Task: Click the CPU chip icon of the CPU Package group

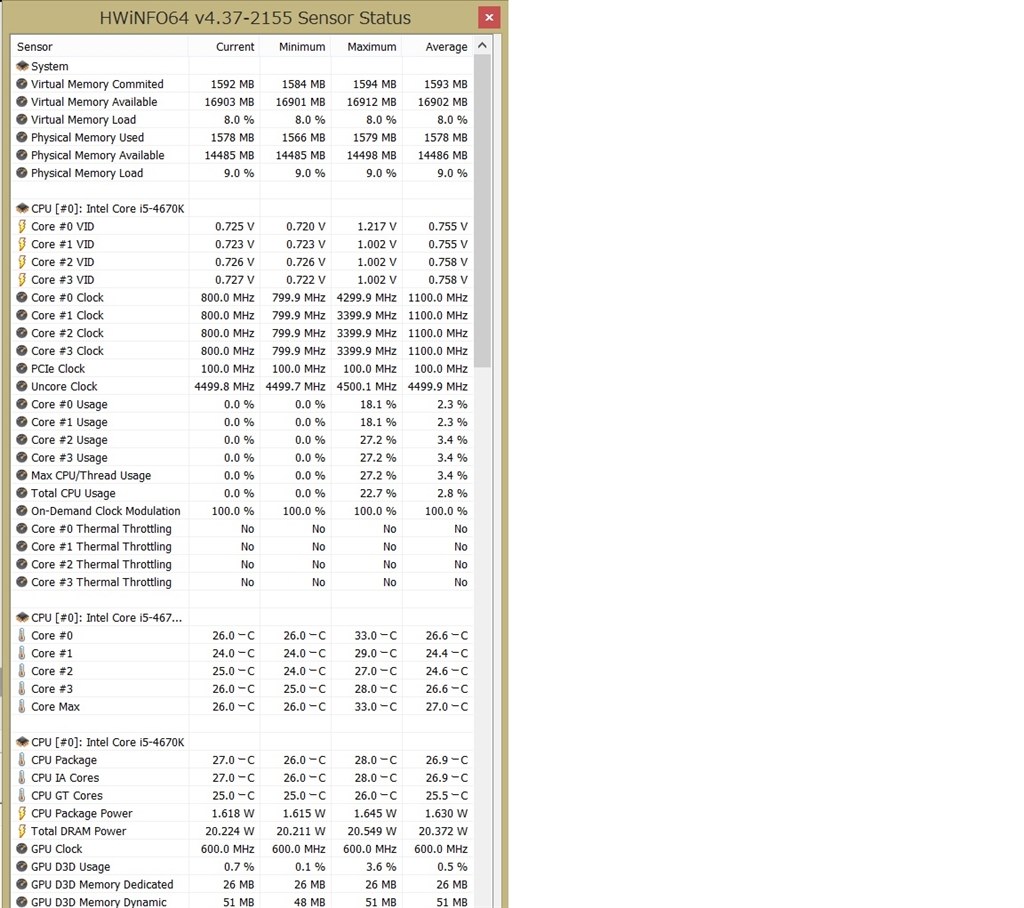Action: [22, 742]
